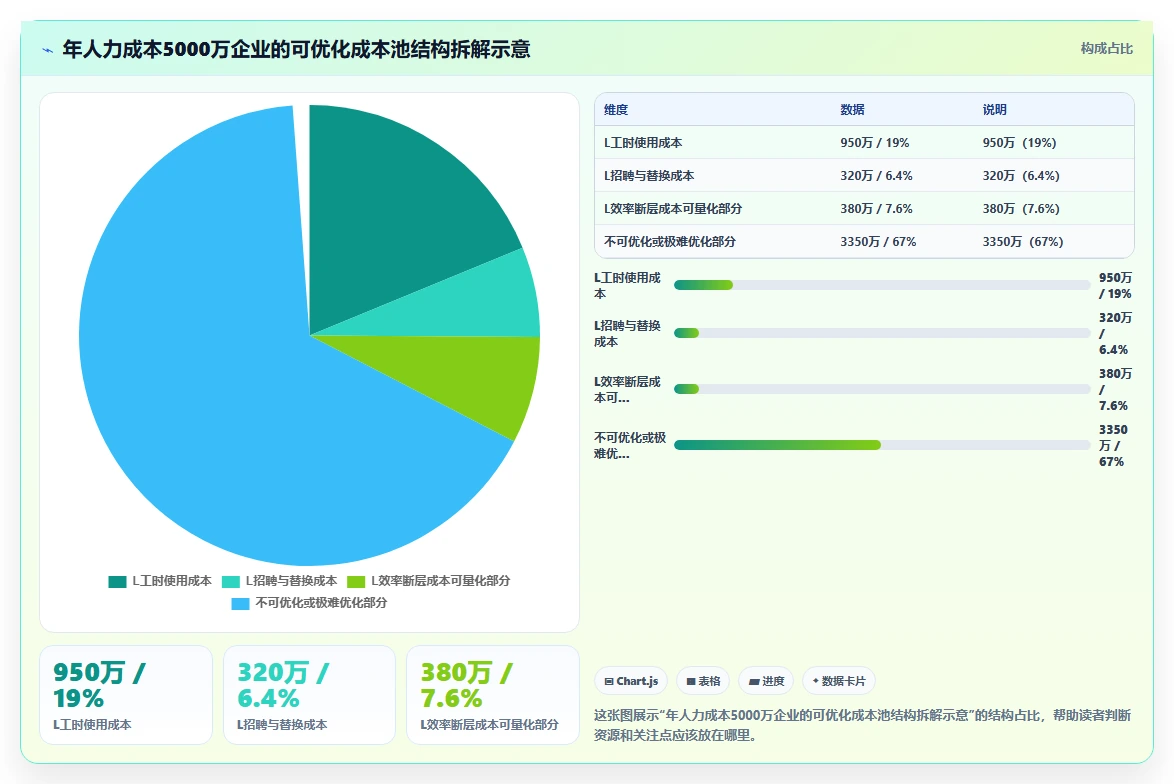Click the 说明 column header
This screenshot has width=1174, height=784.
point(994,109)
